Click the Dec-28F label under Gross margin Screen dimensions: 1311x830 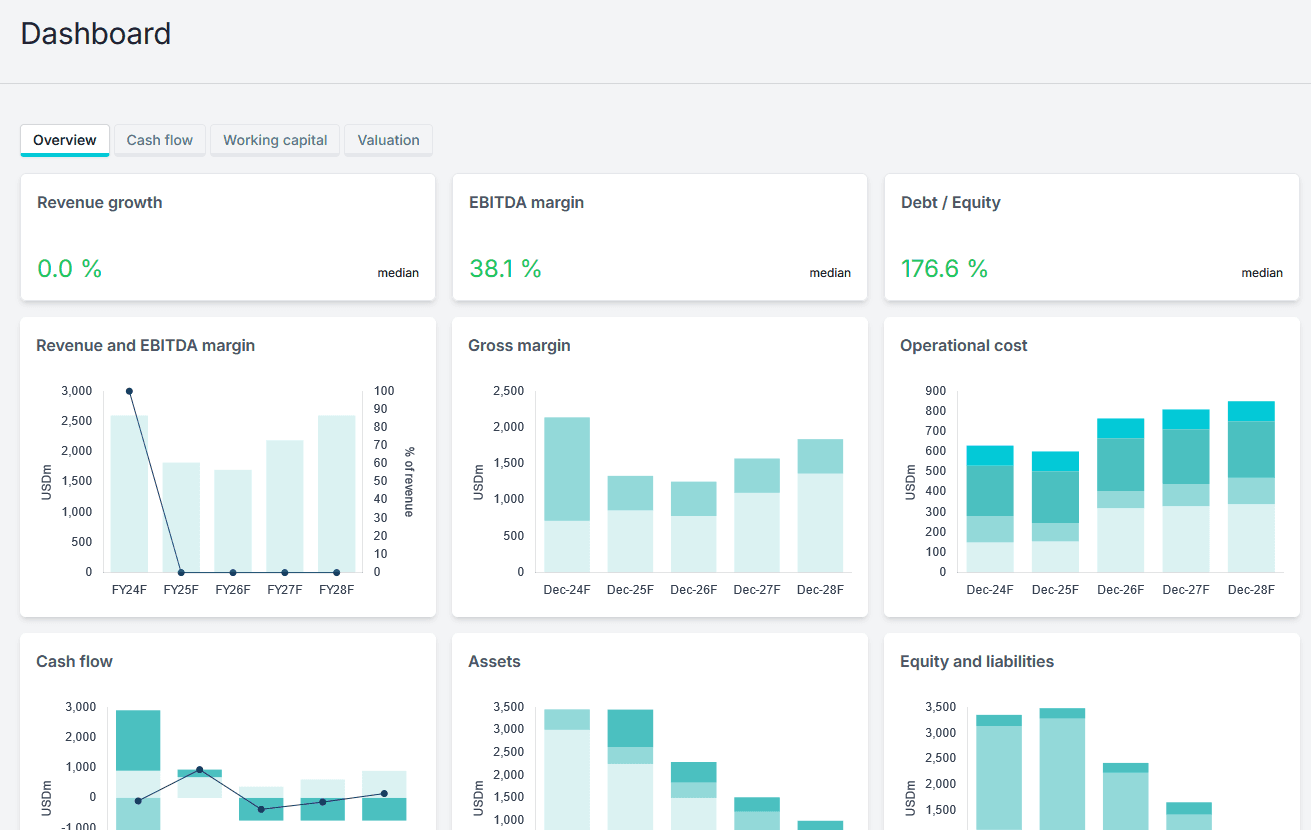tap(820, 590)
